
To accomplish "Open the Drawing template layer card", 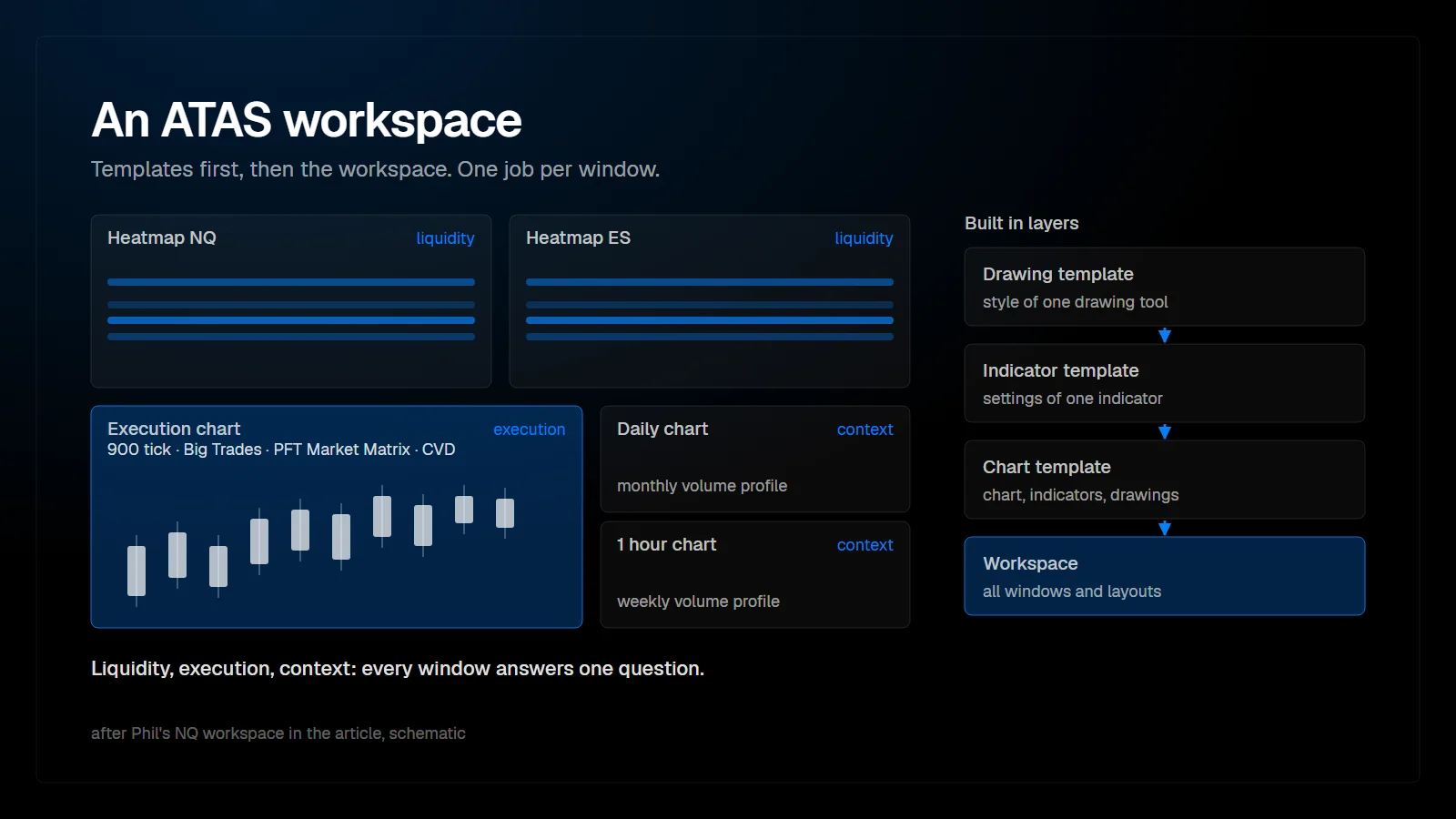I will (1165, 287).
